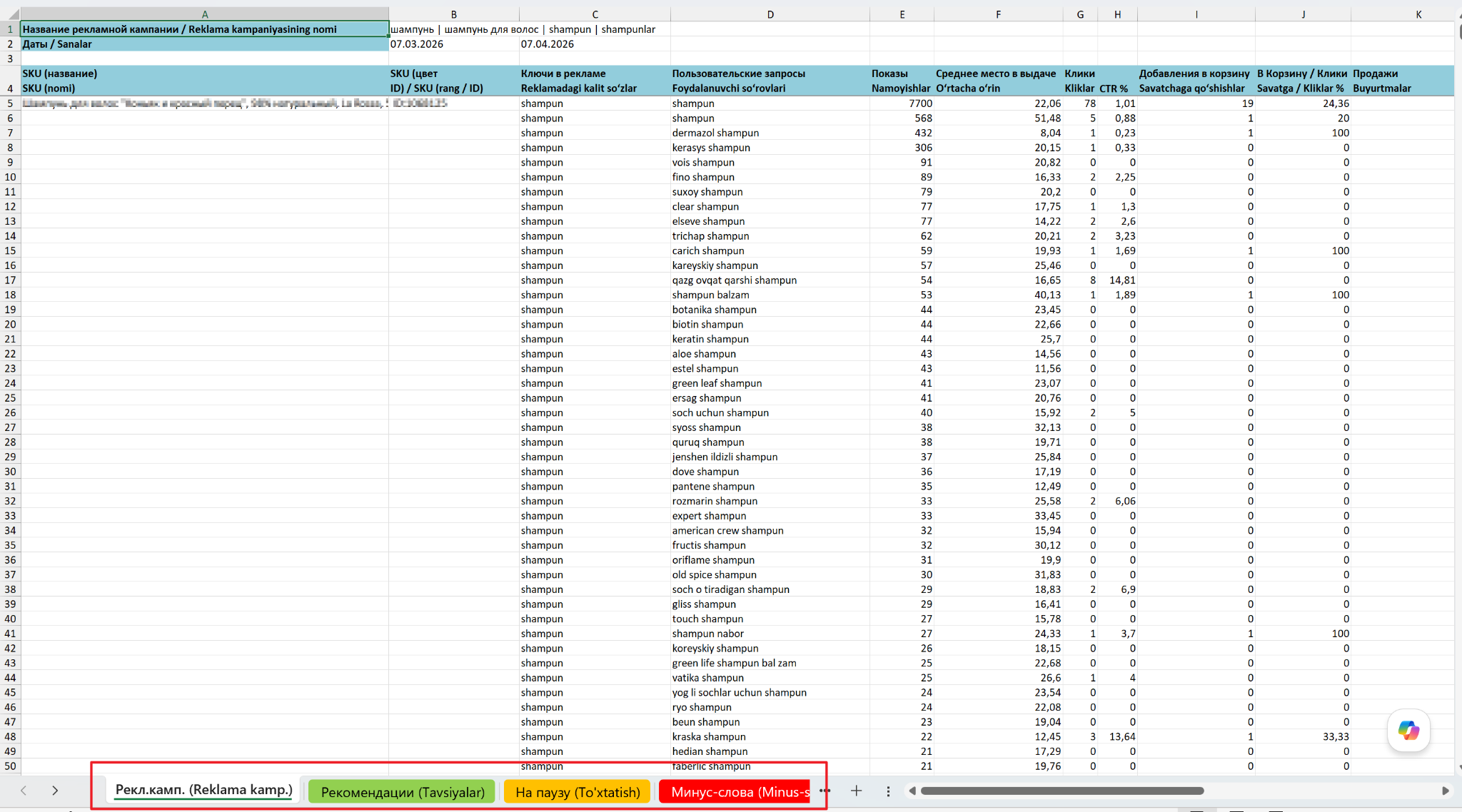The width and height of the screenshot is (1462, 812).
Task: Select the SKU (название) header cell
Action: 205,81
